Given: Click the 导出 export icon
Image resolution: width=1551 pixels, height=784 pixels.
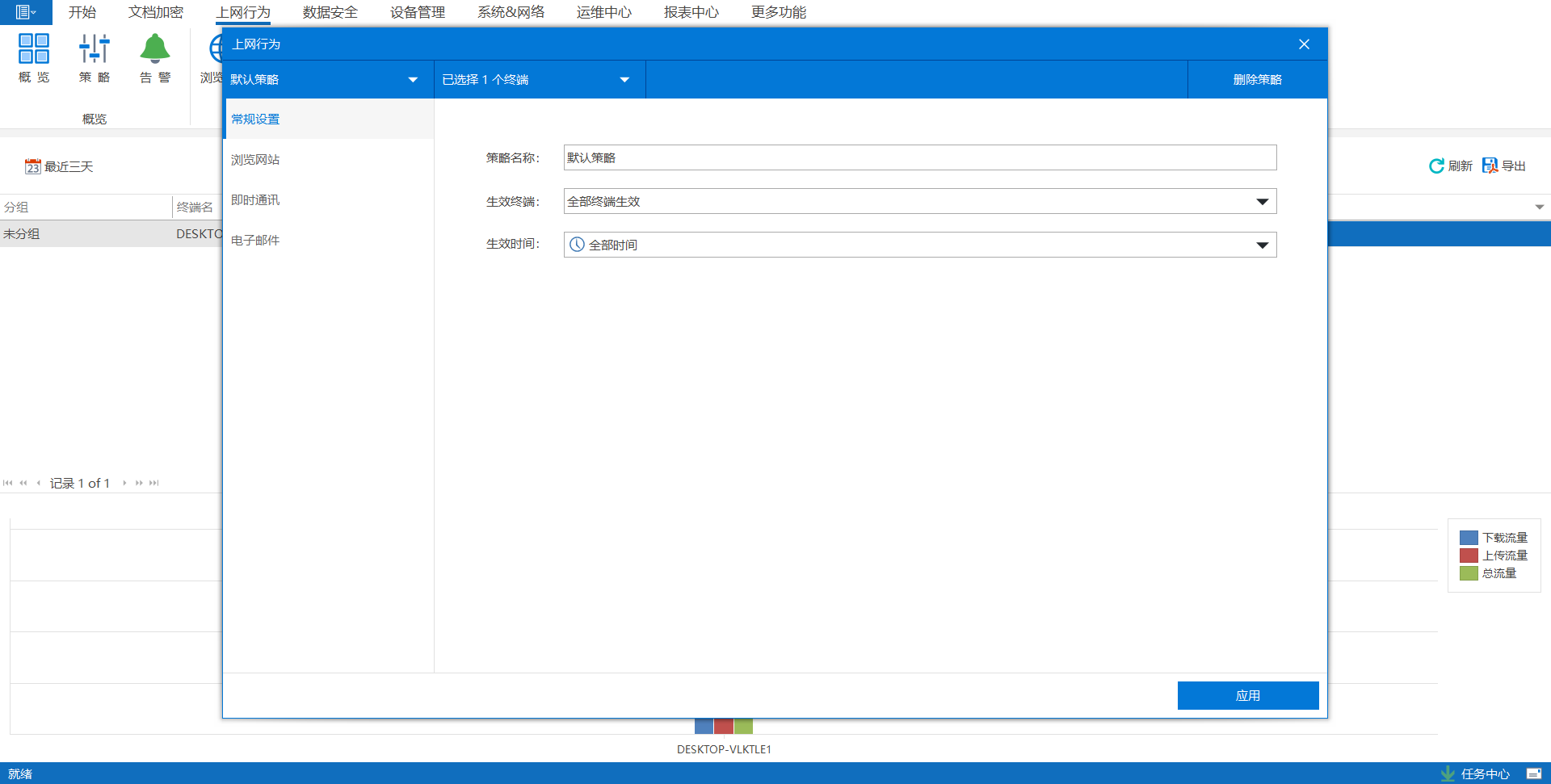Looking at the screenshot, I should tap(1490, 166).
